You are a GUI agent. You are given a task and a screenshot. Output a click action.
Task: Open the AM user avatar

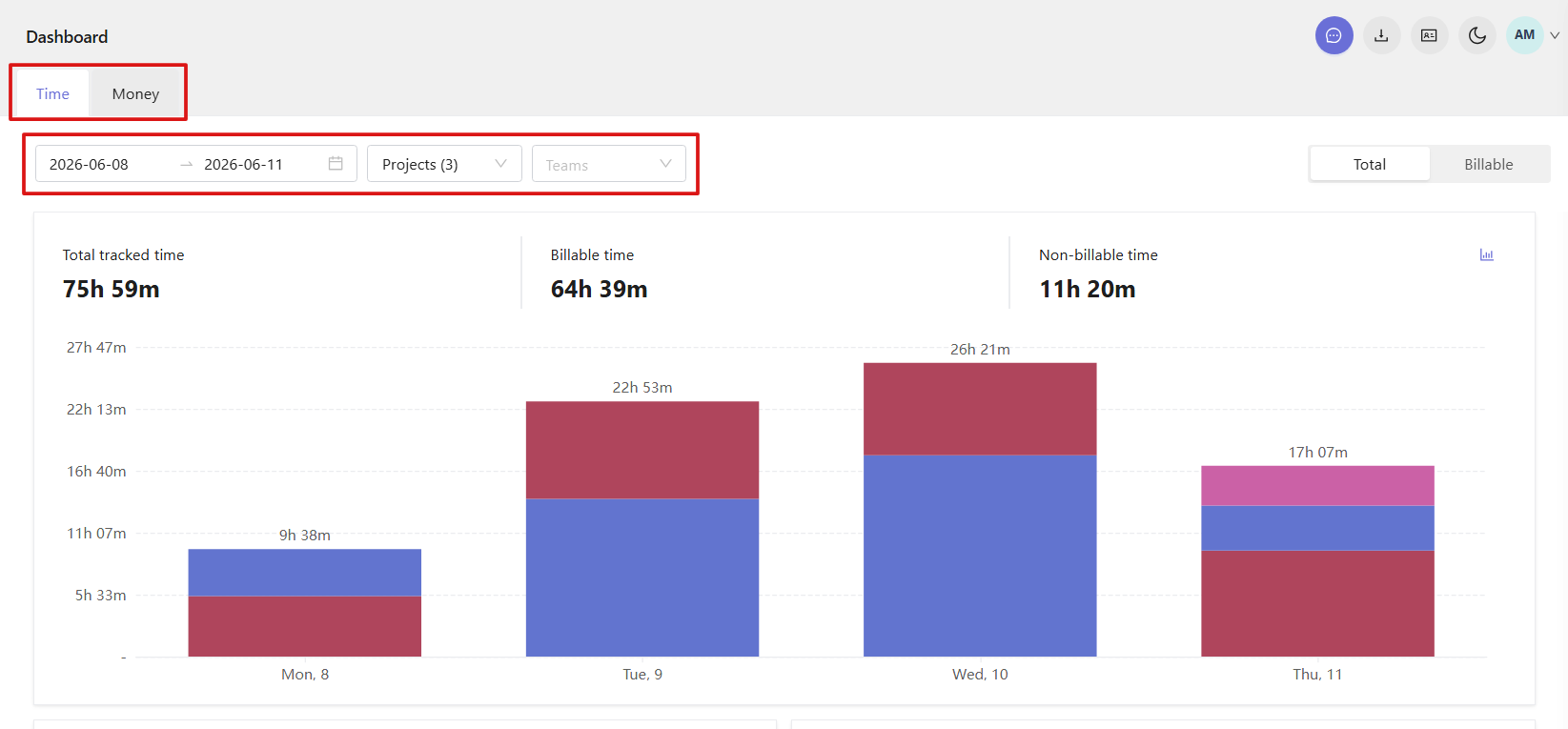coord(1524,35)
